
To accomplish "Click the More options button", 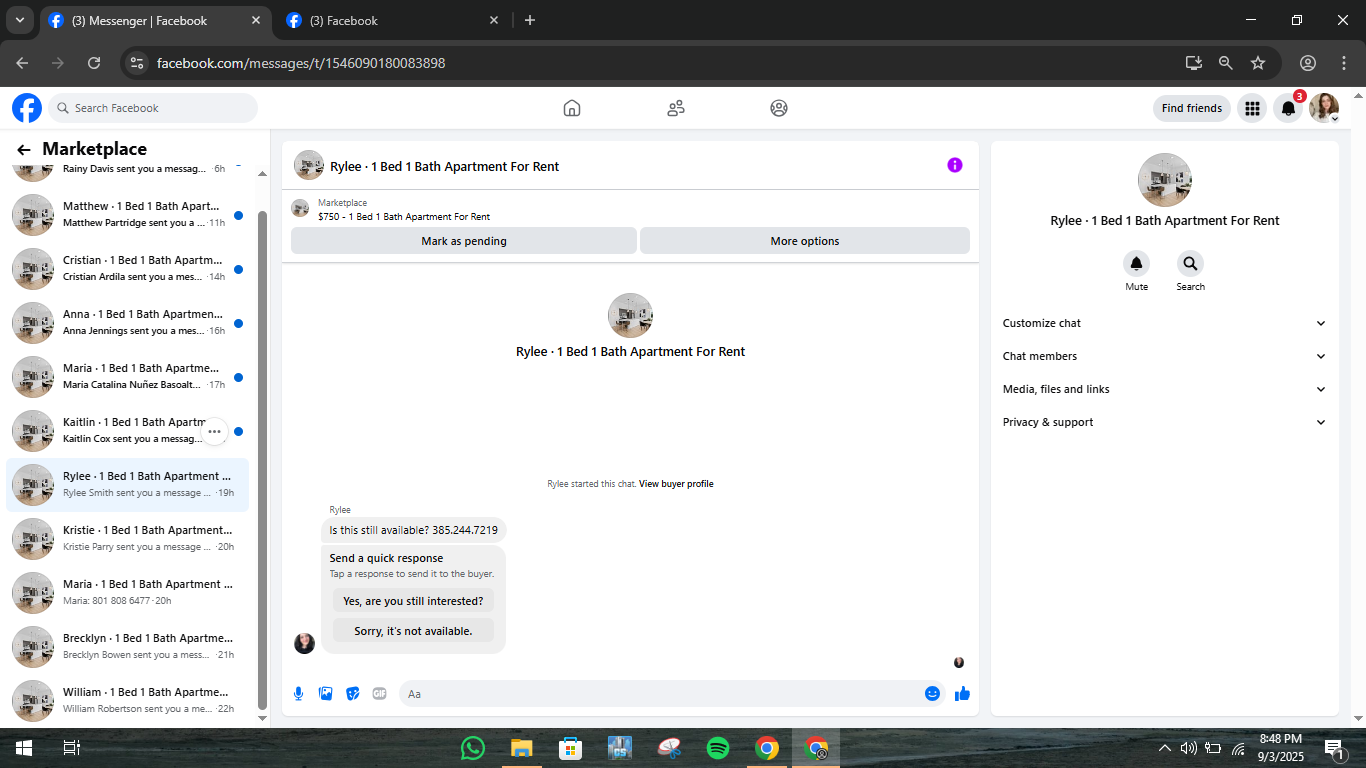I will tap(805, 241).
